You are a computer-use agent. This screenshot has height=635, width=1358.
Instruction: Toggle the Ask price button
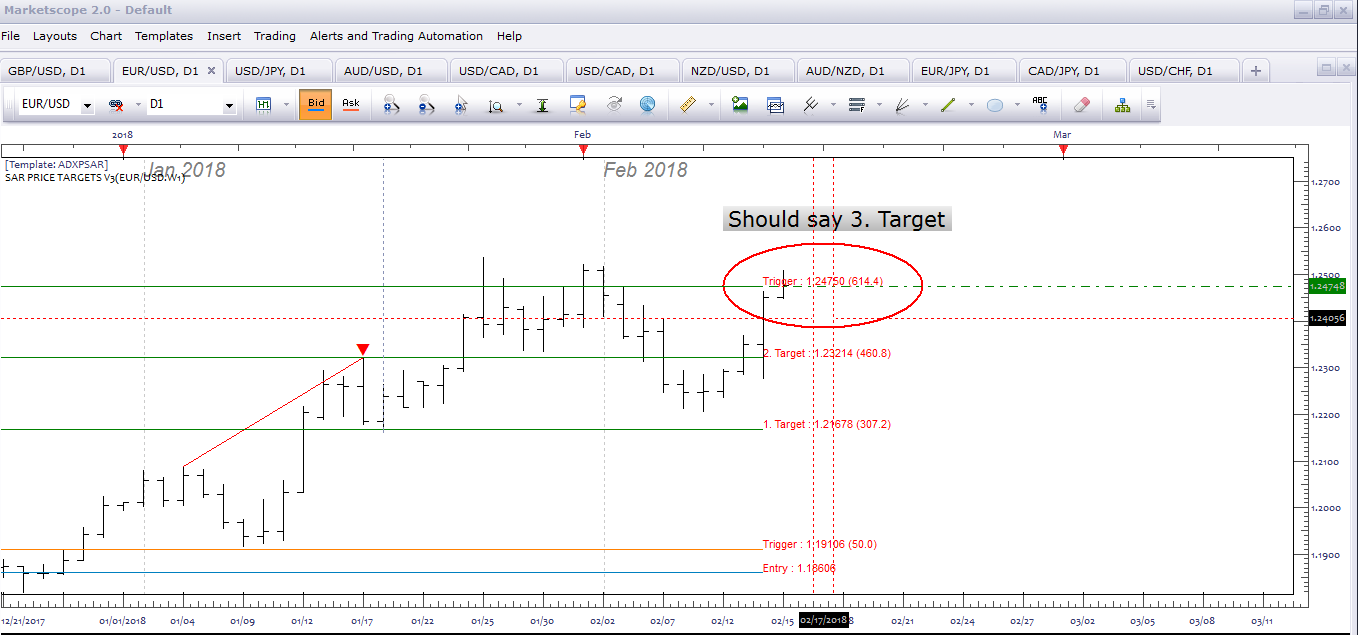351,104
